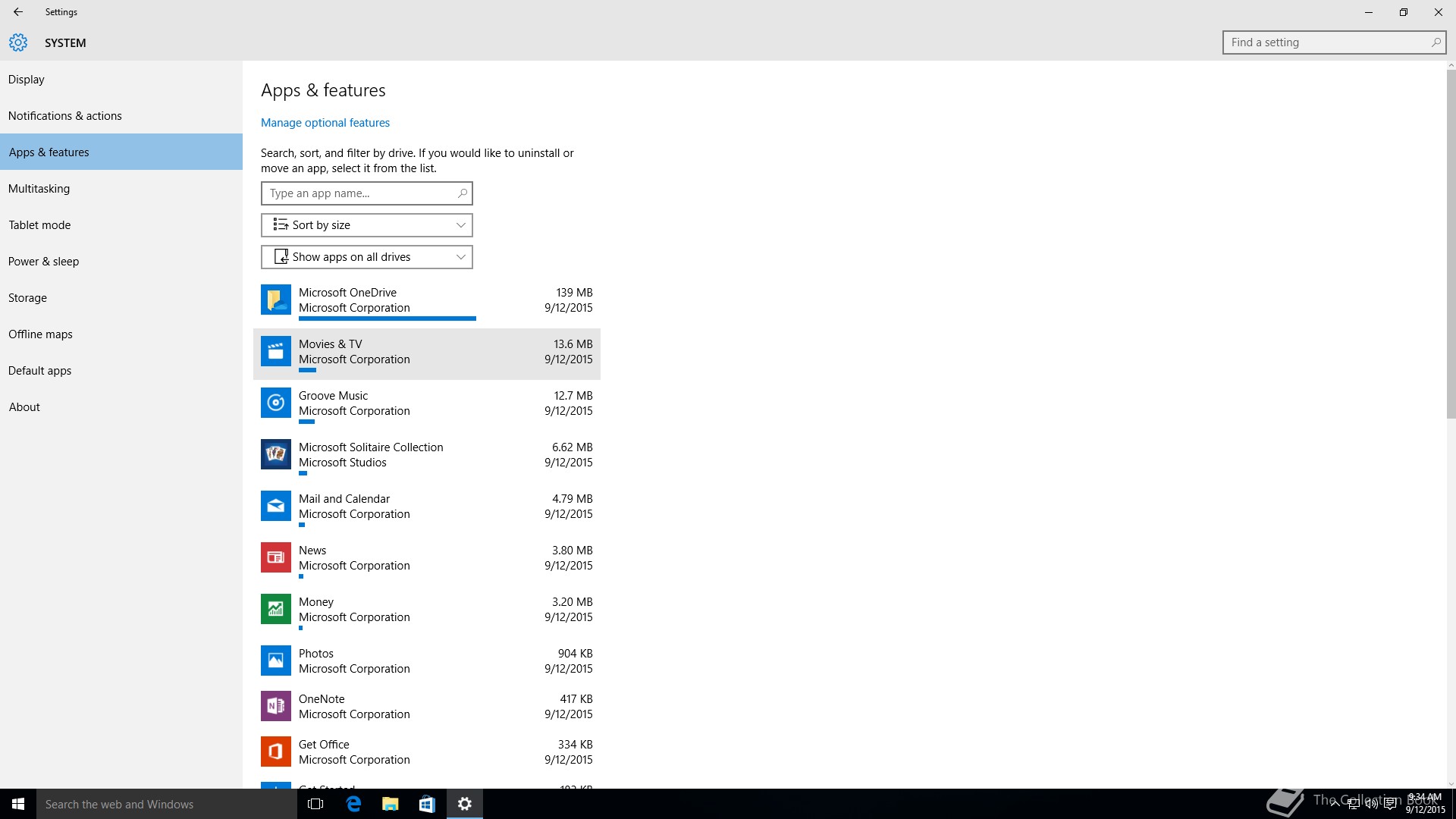The height and width of the screenshot is (819, 1456).
Task: Select the News app name text
Action: [312, 551]
